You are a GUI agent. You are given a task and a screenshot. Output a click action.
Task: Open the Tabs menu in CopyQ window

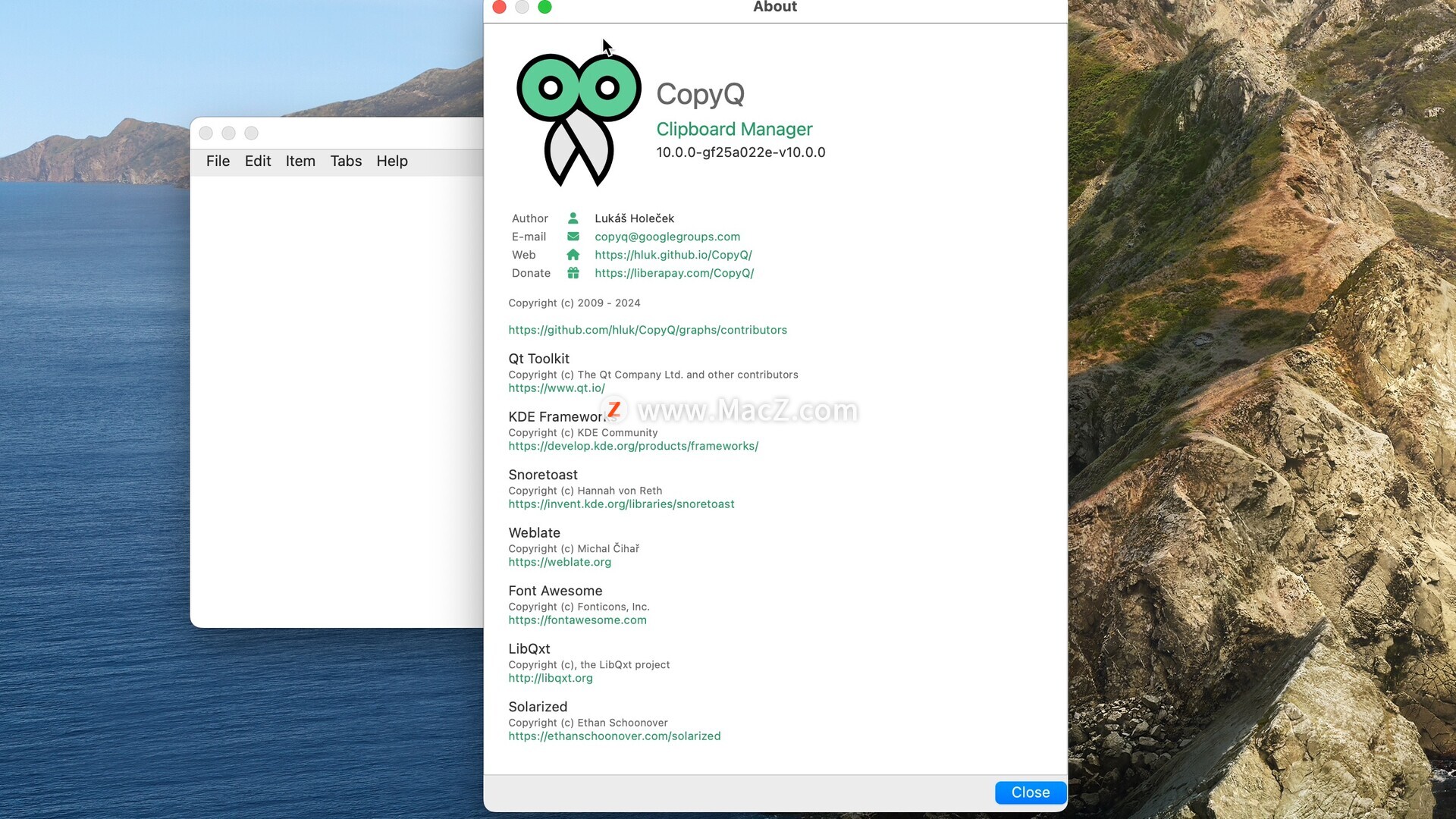346,161
